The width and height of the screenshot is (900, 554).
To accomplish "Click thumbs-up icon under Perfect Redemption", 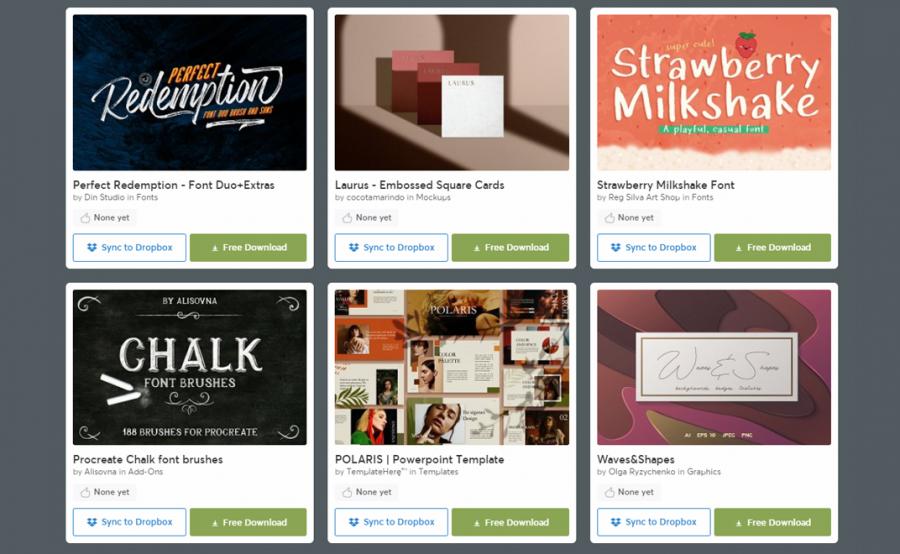I will point(85,218).
